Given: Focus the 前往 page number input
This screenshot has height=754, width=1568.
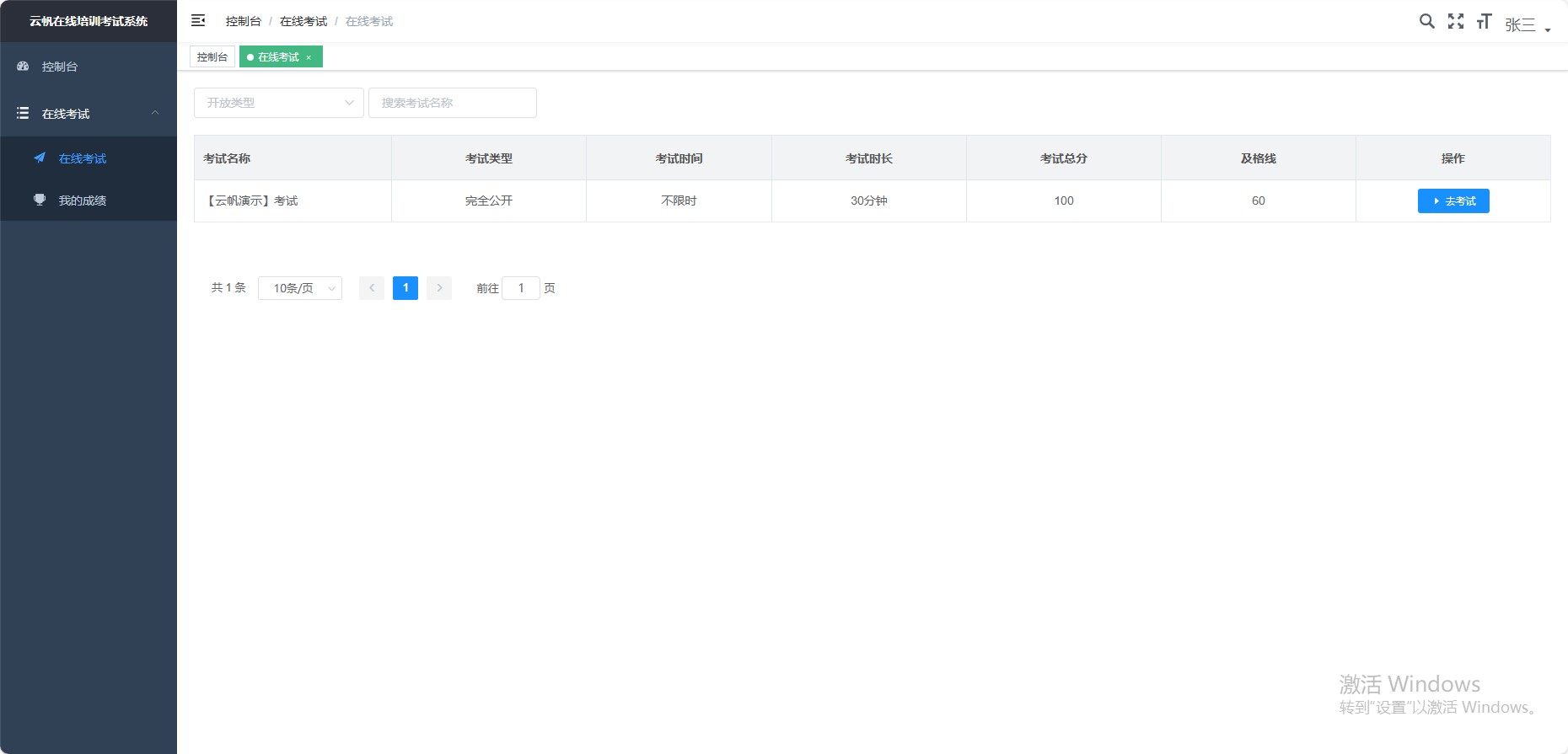Looking at the screenshot, I should point(521,288).
